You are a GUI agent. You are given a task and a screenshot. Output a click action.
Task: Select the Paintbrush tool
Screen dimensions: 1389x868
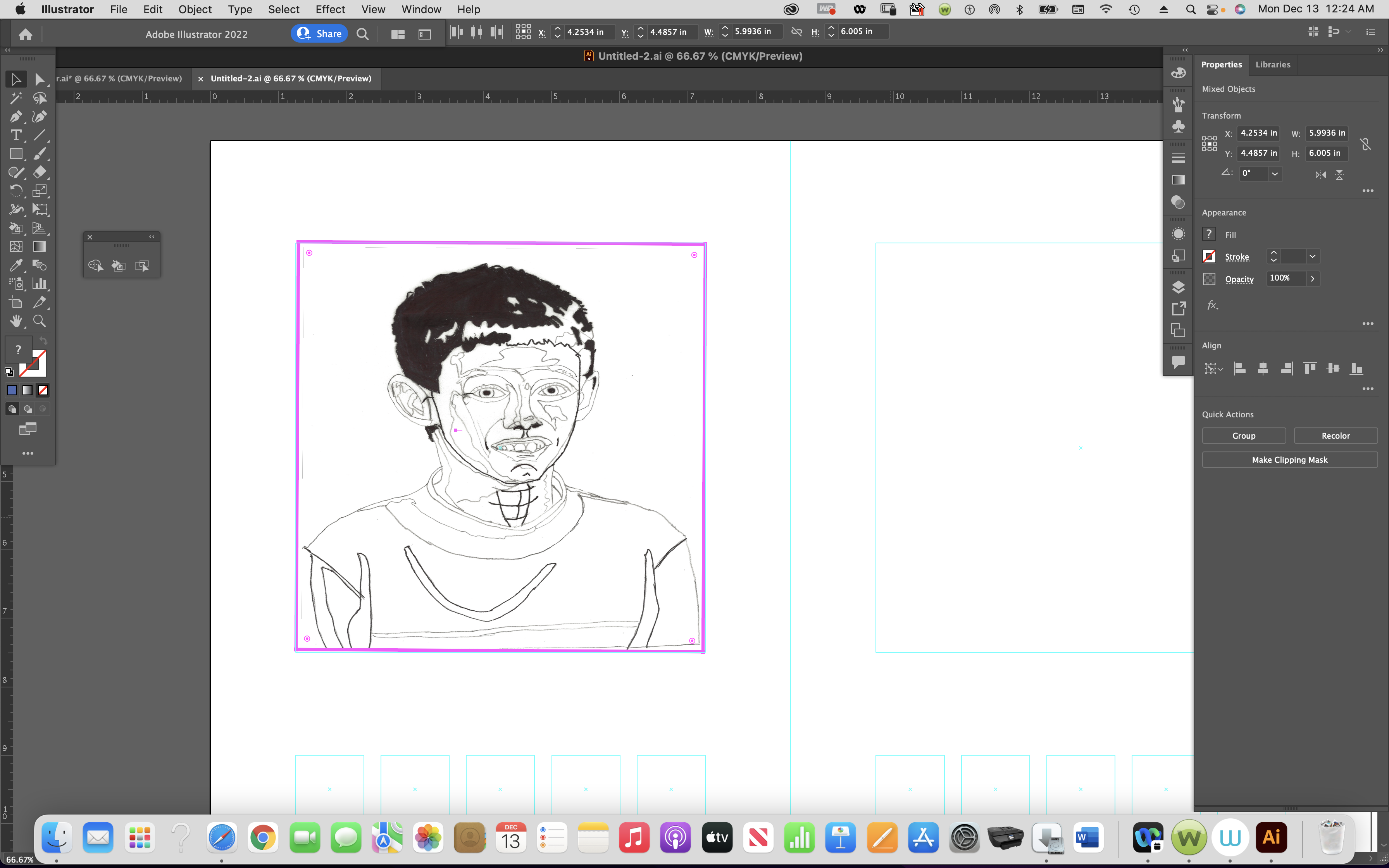tap(40, 153)
